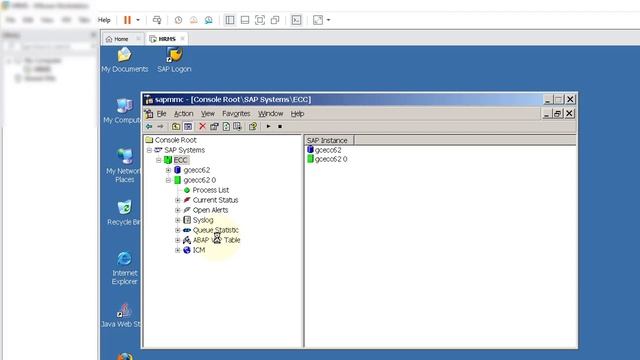
Task: Open My Documents desktop icon
Action: tap(124, 60)
